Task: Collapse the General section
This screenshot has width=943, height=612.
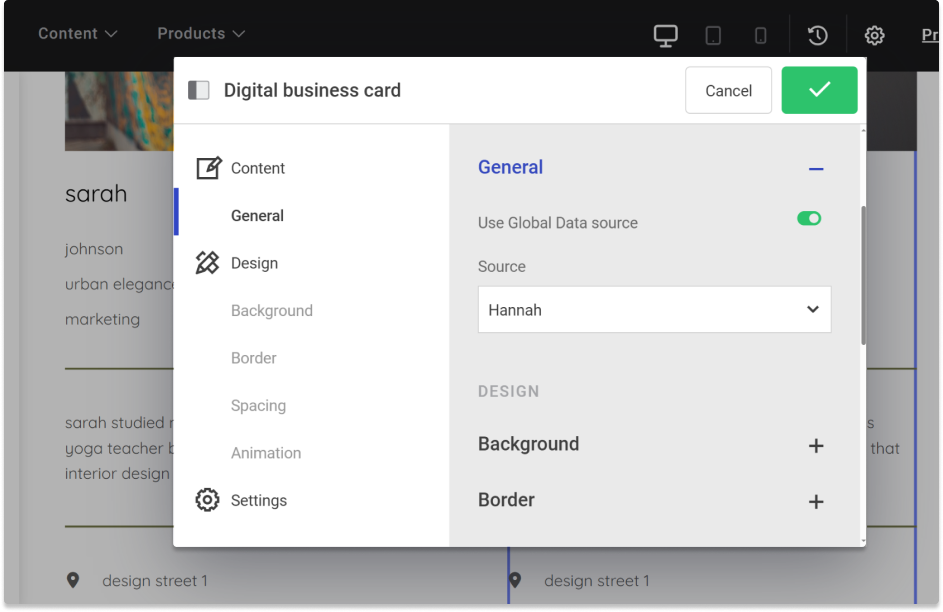Action: (x=816, y=169)
